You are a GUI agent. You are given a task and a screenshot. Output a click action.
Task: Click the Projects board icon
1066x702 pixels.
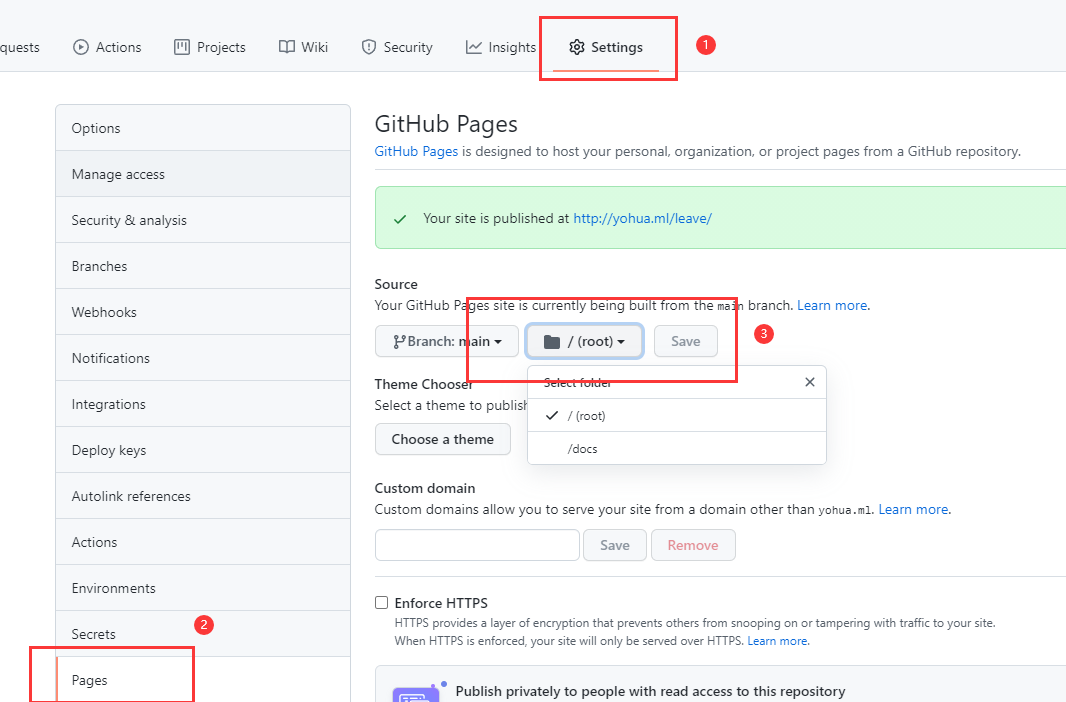coord(182,47)
